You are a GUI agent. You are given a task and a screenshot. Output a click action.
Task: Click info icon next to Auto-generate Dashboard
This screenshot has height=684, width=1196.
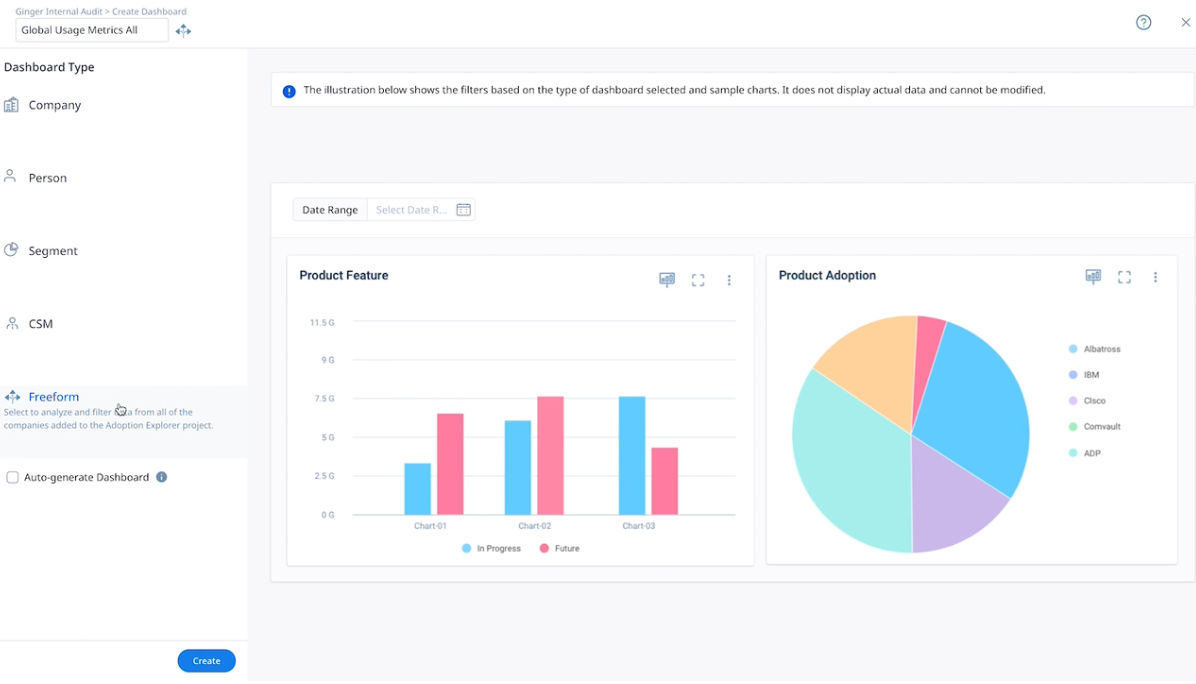[x=162, y=477]
